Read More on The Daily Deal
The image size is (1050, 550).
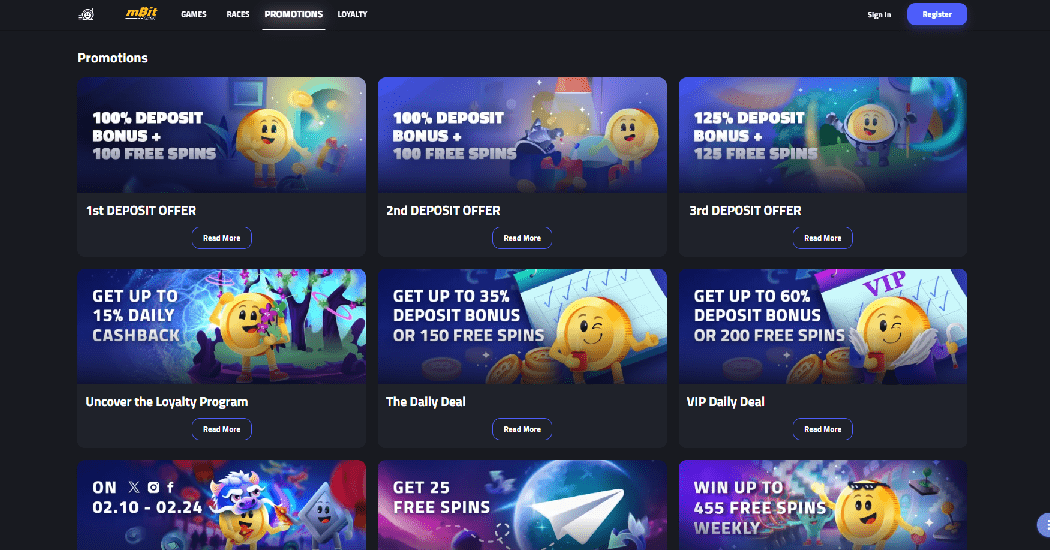point(522,429)
